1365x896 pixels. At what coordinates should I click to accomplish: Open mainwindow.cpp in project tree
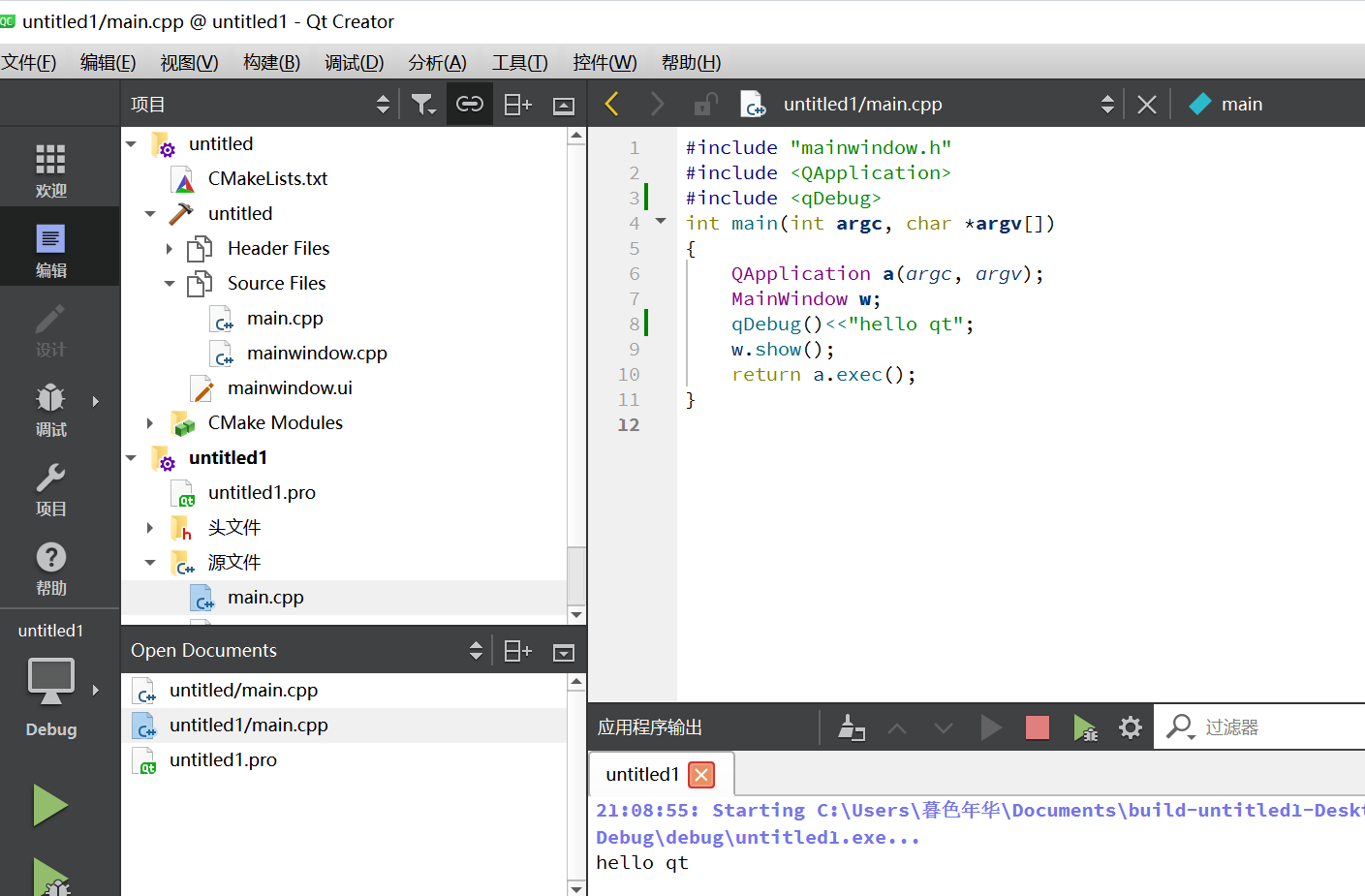(317, 353)
